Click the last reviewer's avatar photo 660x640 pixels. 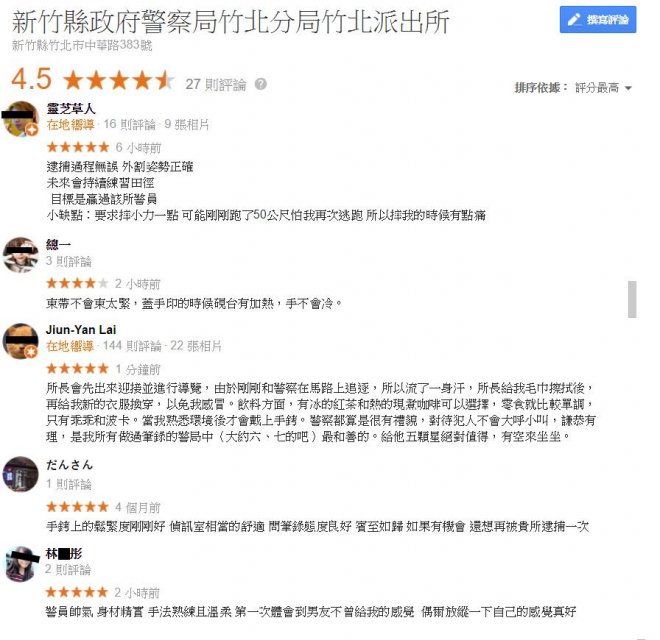(21, 564)
